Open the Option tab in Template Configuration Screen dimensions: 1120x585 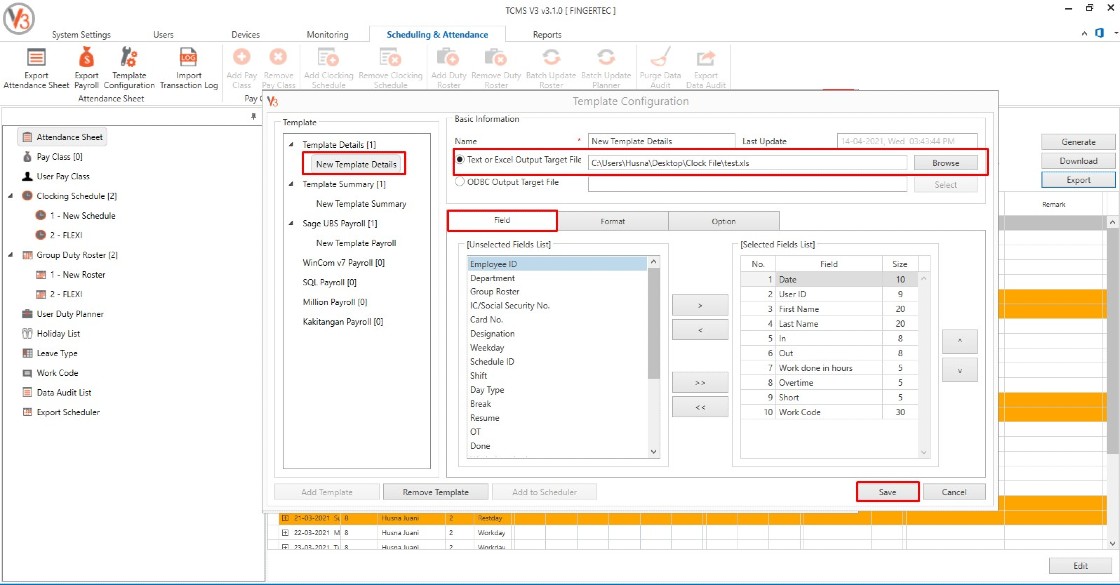coord(724,221)
